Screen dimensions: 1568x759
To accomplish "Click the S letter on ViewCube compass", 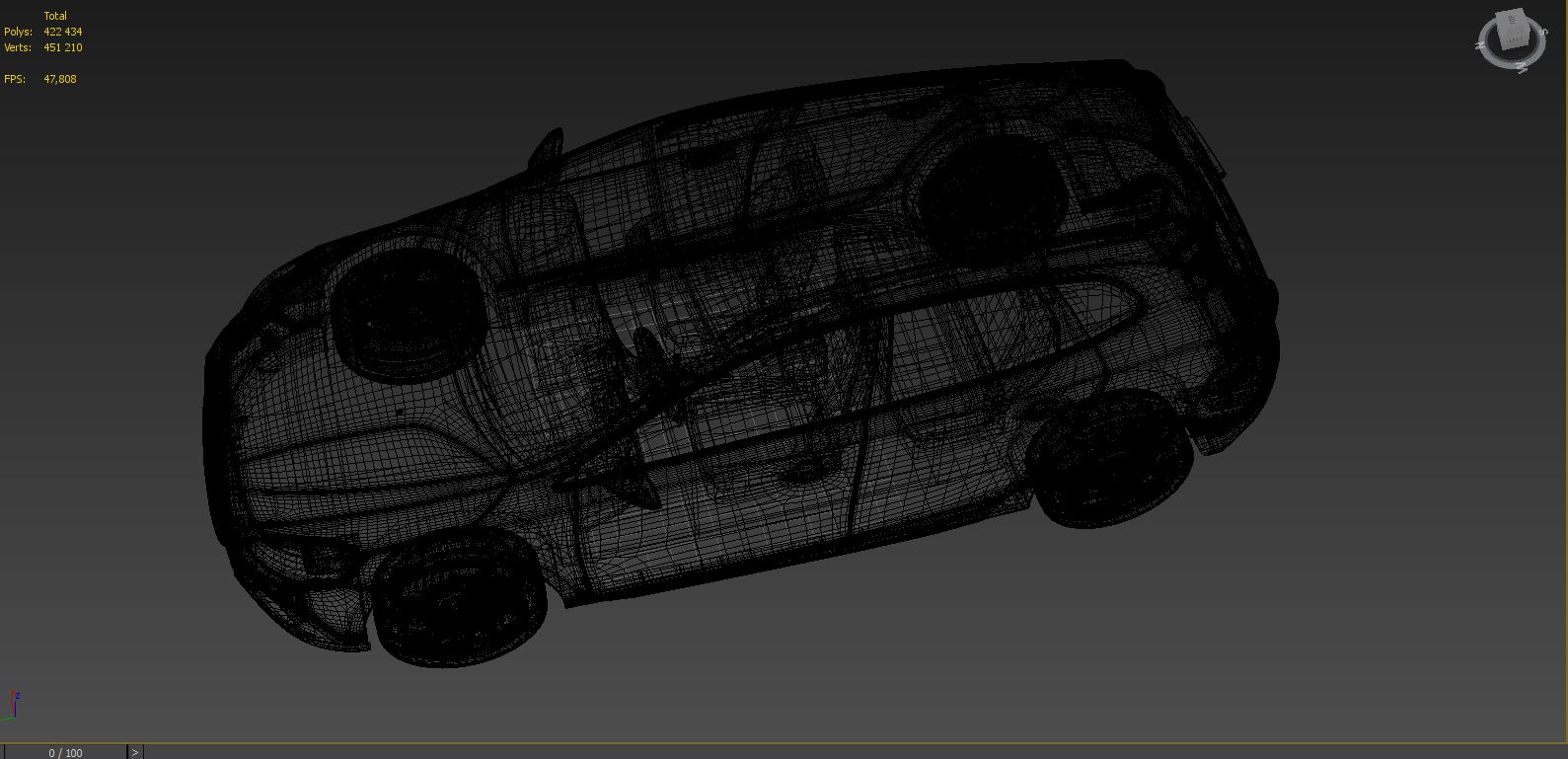I will click(x=1543, y=33).
